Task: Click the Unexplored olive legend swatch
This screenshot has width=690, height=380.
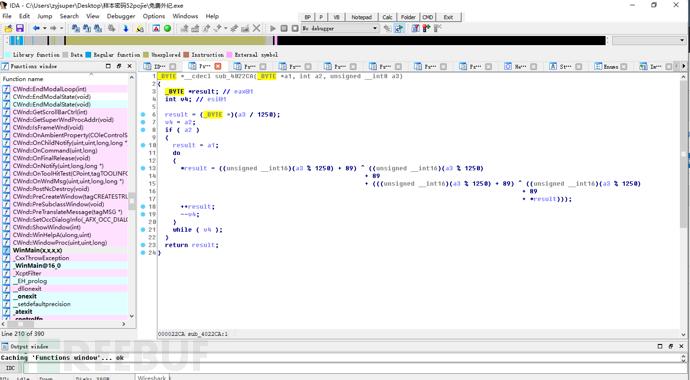Action: coord(146,55)
